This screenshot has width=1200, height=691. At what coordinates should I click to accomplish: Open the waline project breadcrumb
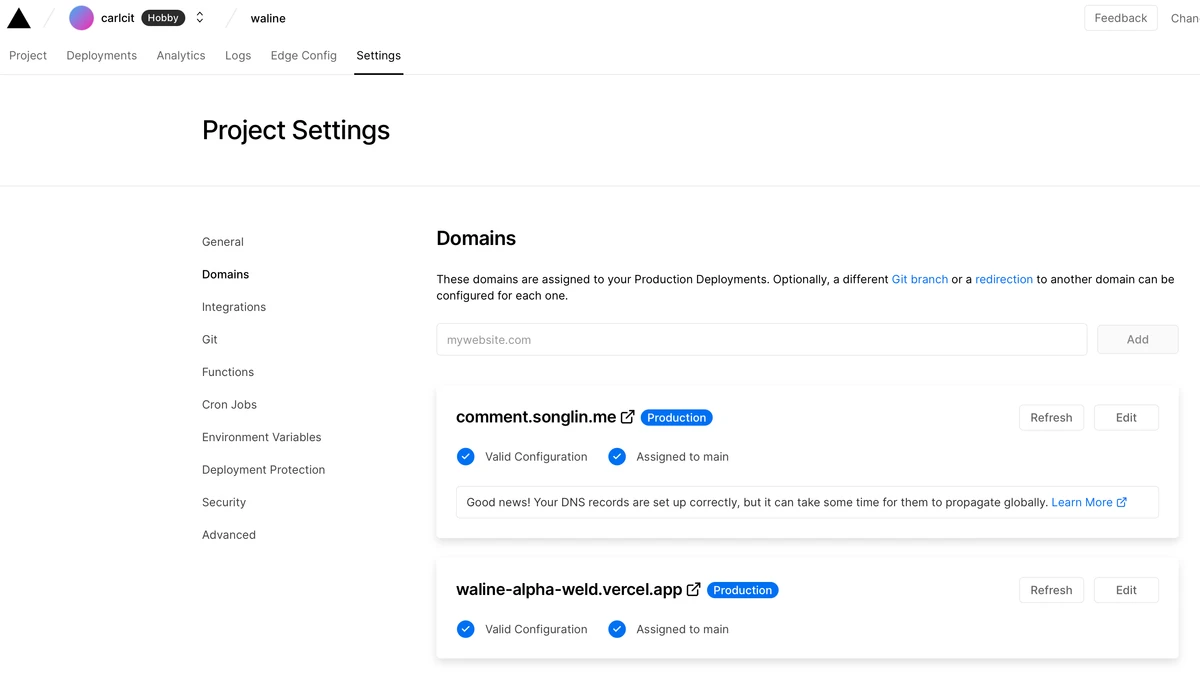coord(268,18)
